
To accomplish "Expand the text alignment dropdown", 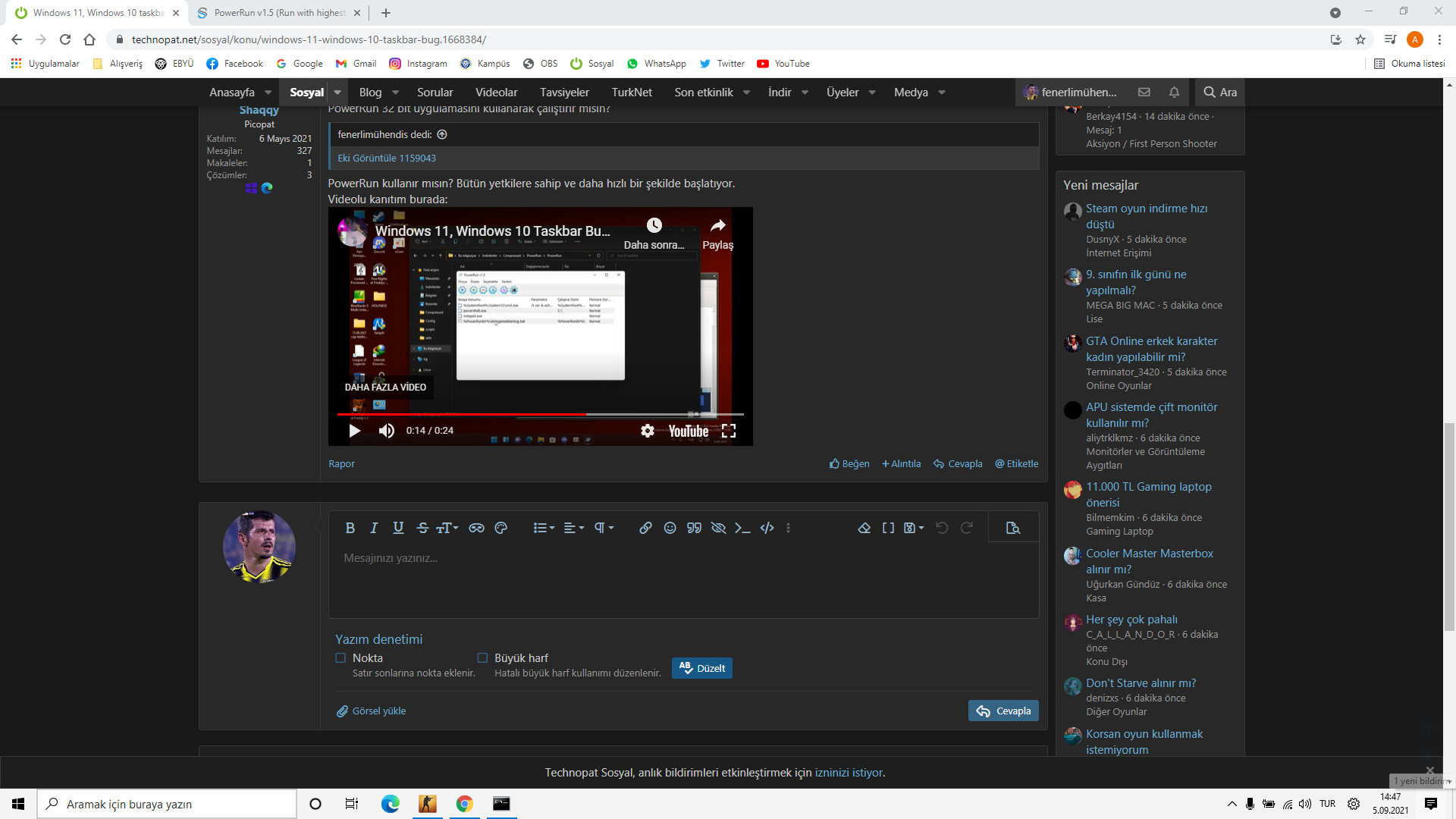I will (574, 528).
